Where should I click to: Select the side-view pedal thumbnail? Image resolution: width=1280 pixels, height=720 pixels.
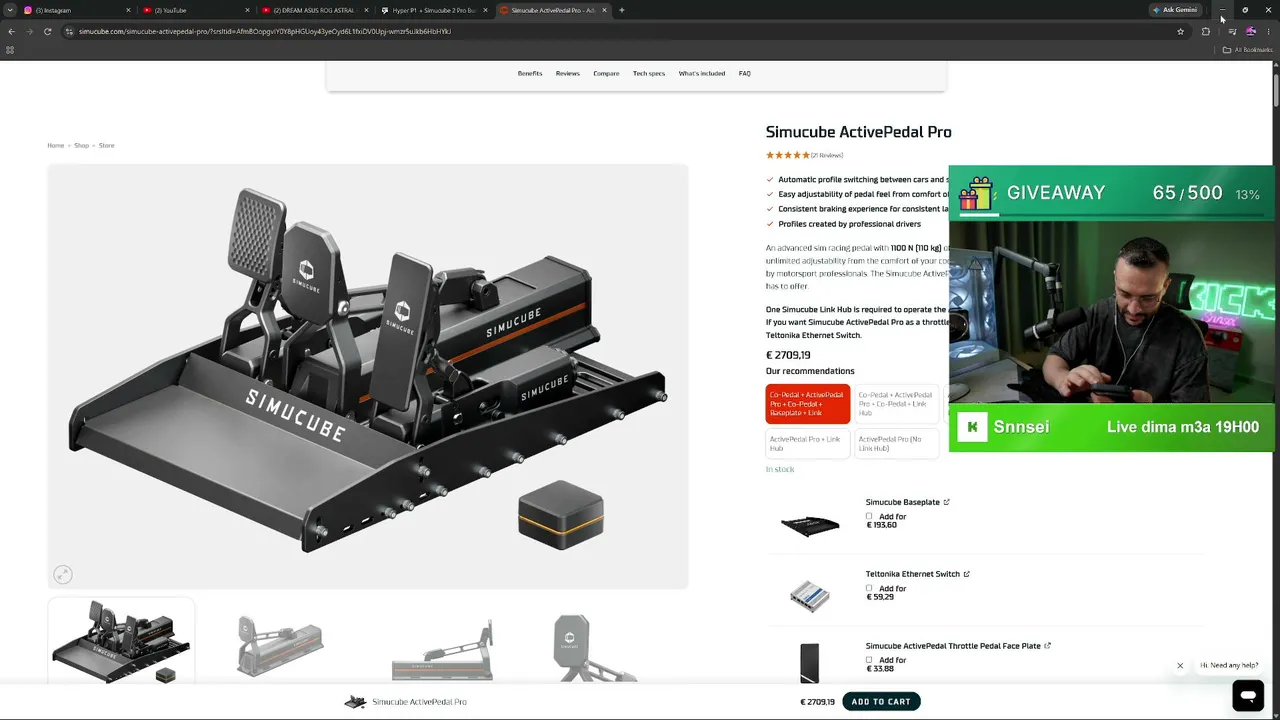tap(442, 650)
